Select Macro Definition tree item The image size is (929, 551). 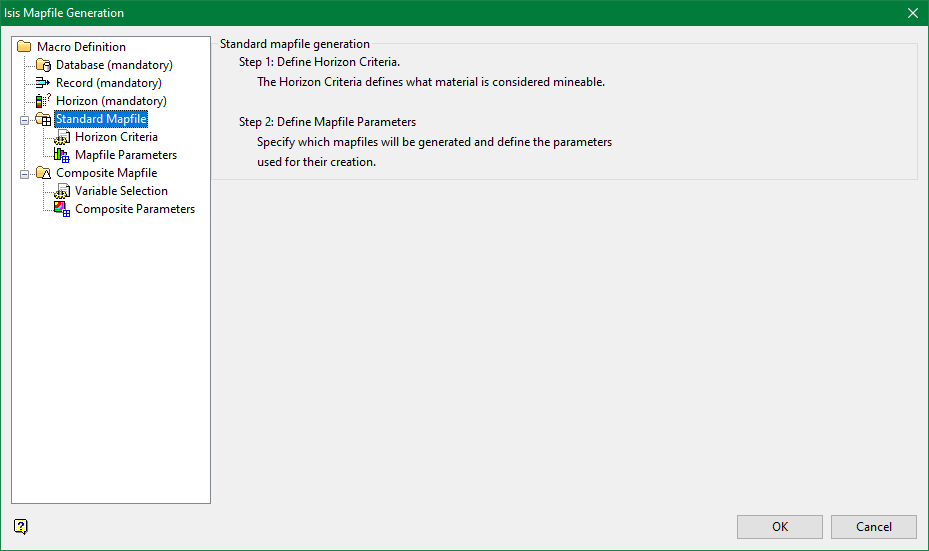coord(81,47)
